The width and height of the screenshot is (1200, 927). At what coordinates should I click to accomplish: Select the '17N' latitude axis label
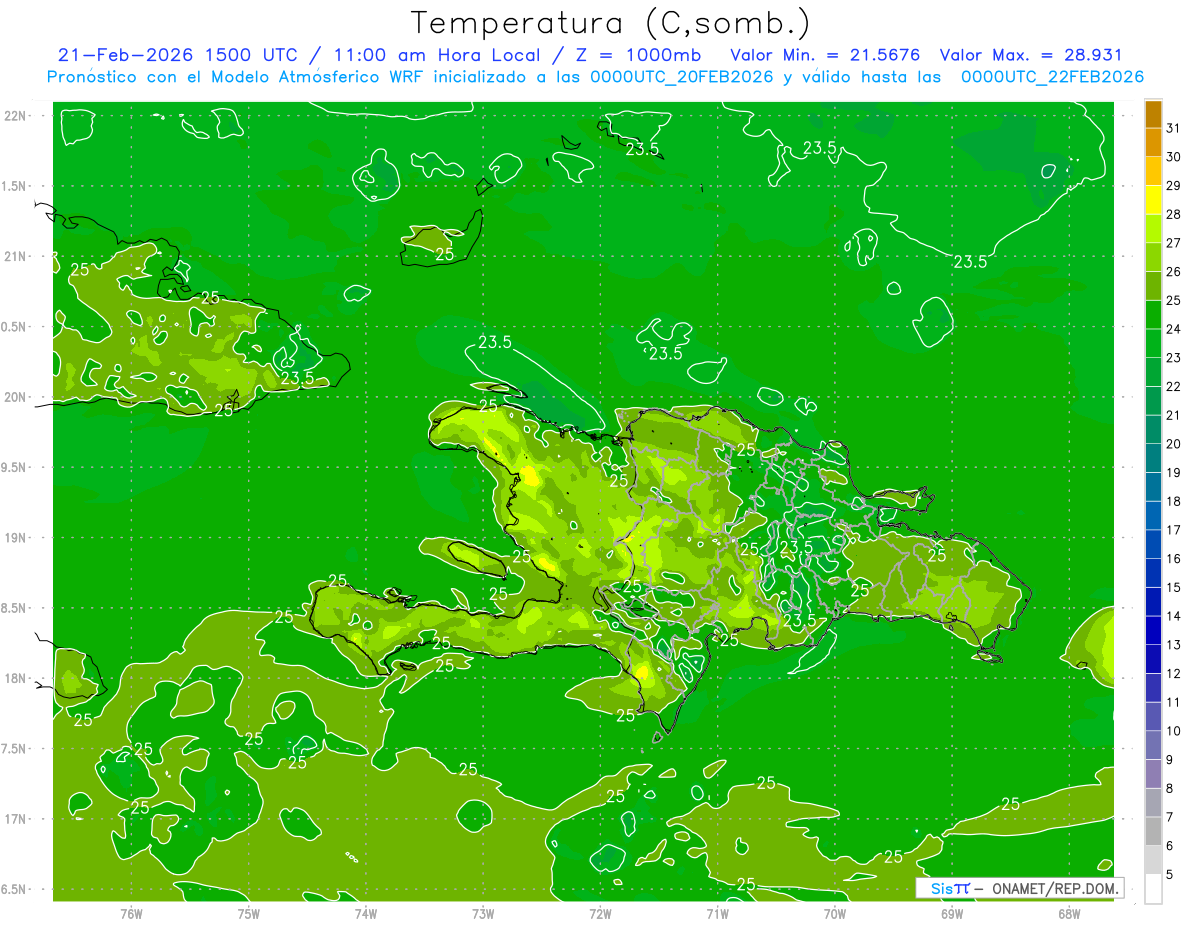coord(14,819)
